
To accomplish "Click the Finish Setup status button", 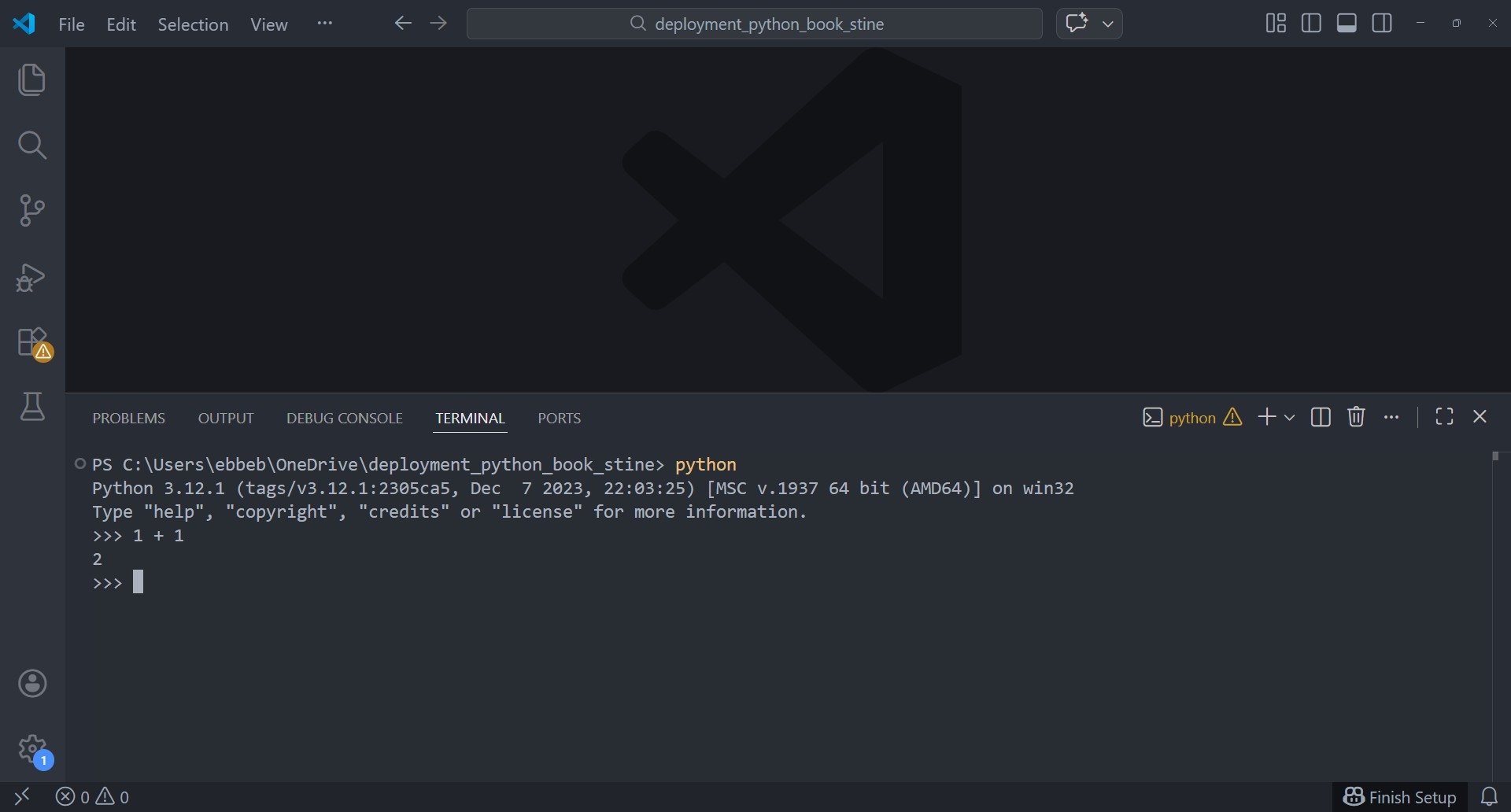I will (1399, 797).
